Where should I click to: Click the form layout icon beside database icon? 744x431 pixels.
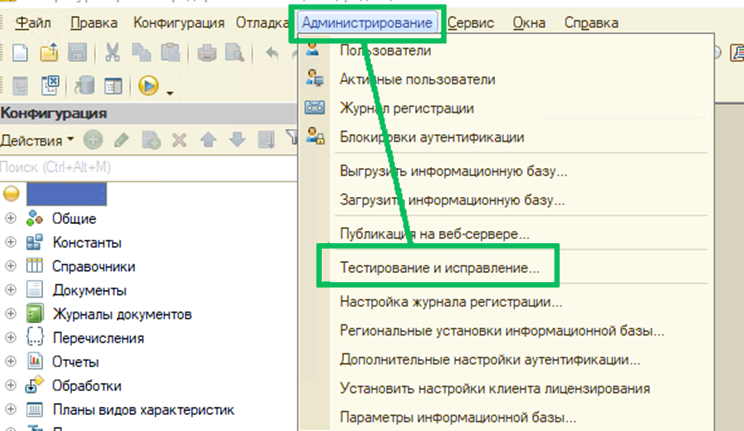pyautogui.click(x=113, y=86)
